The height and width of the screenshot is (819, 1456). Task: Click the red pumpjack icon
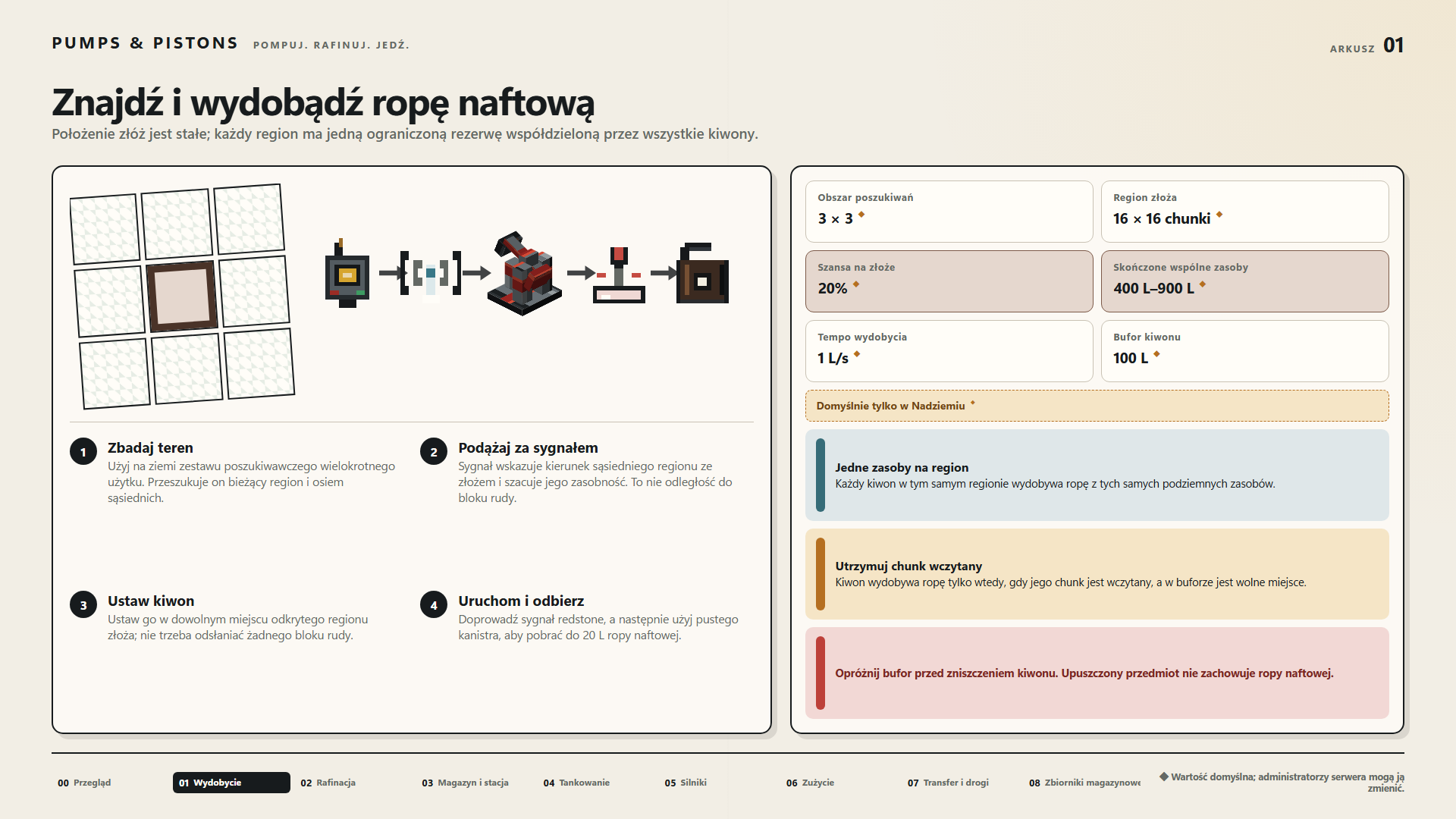[x=525, y=273]
